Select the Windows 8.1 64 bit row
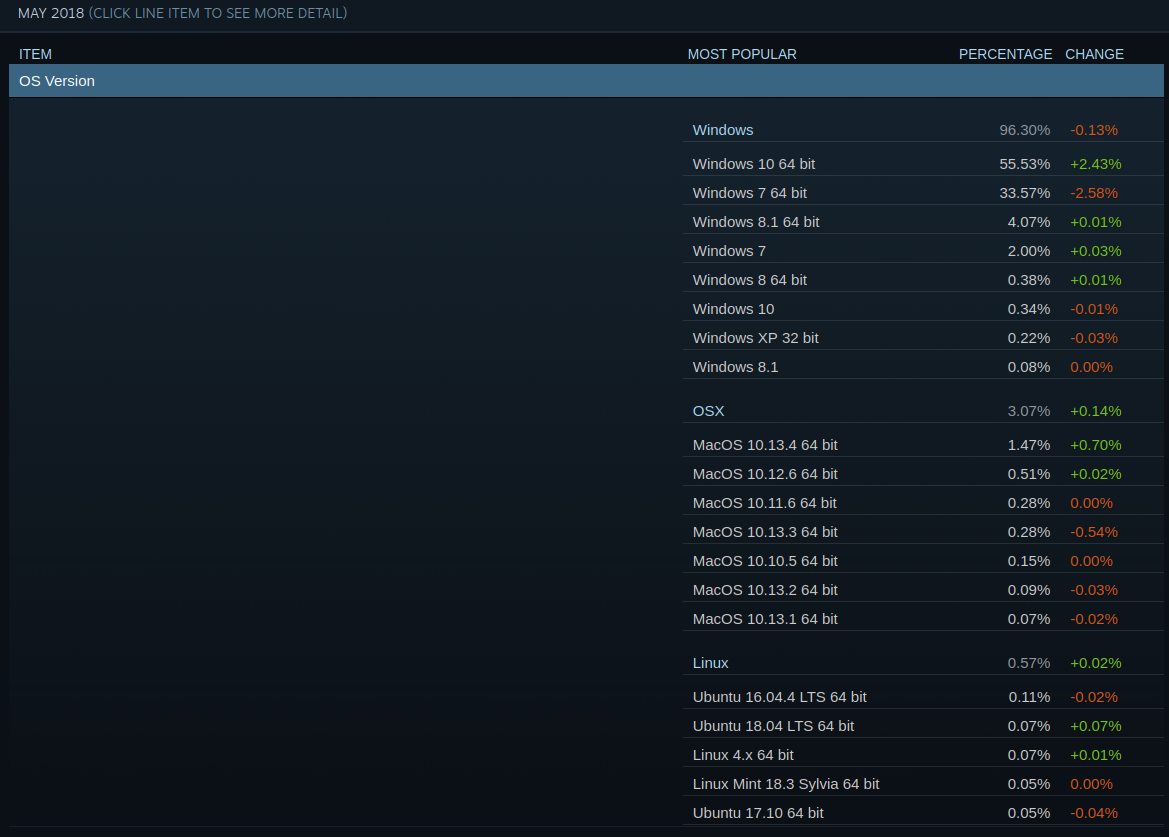The height and width of the screenshot is (837, 1169). (x=923, y=222)
